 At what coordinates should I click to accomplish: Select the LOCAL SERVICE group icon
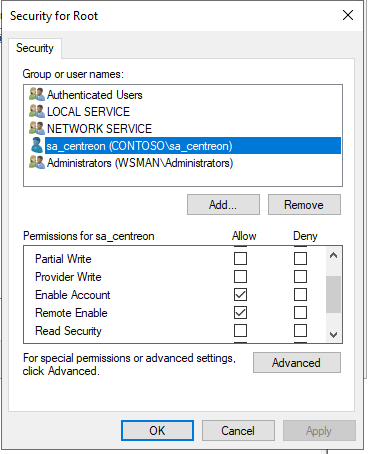(x=37, y=111)
